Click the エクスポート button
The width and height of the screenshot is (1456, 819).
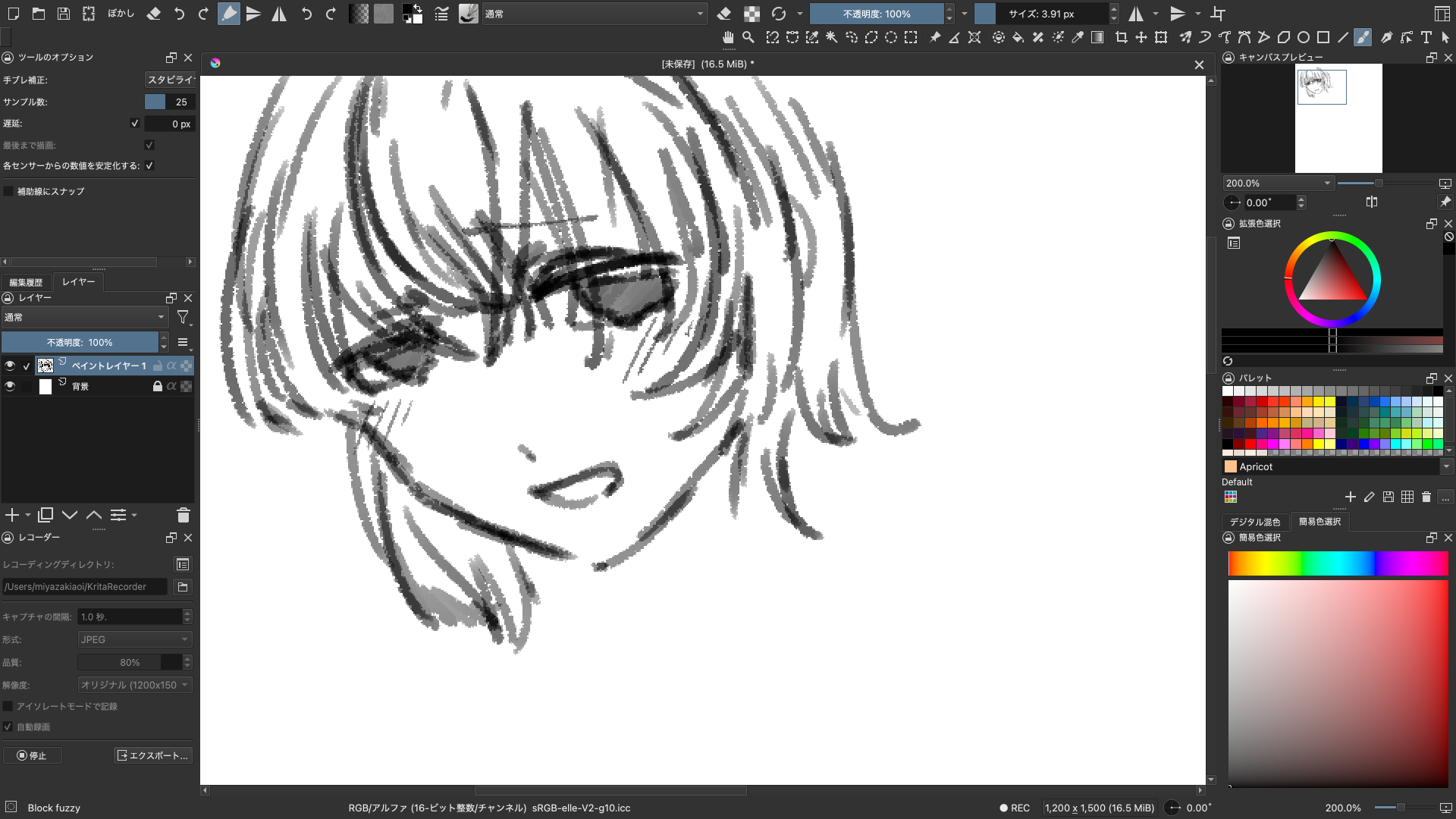[152, 755]
